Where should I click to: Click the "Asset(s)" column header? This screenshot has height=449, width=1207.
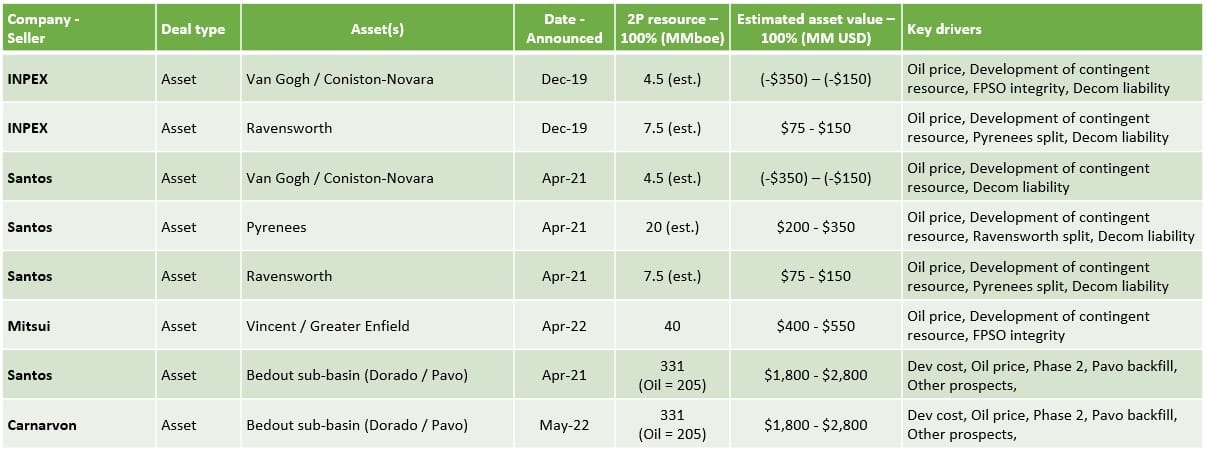(x=377, y=29)
